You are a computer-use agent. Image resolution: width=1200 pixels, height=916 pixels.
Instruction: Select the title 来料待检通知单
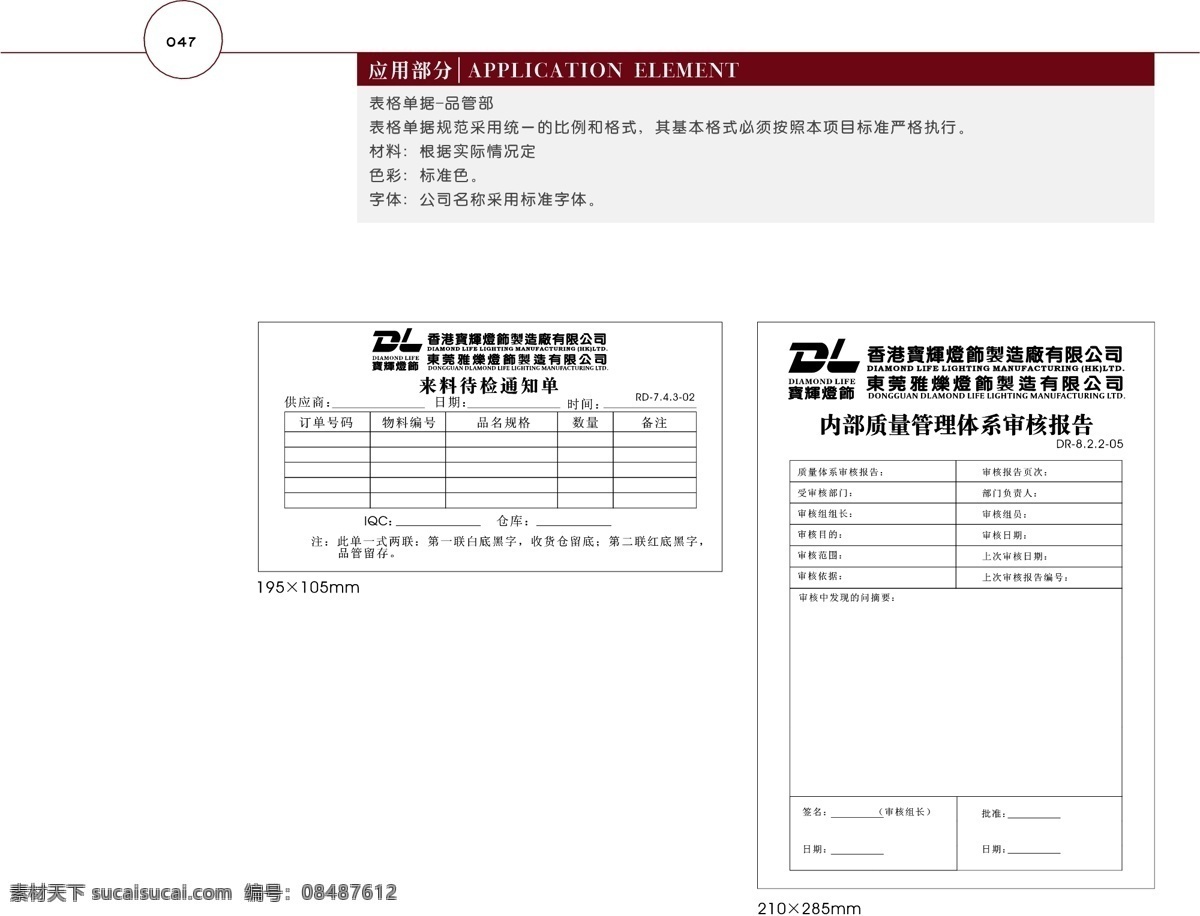489,386
